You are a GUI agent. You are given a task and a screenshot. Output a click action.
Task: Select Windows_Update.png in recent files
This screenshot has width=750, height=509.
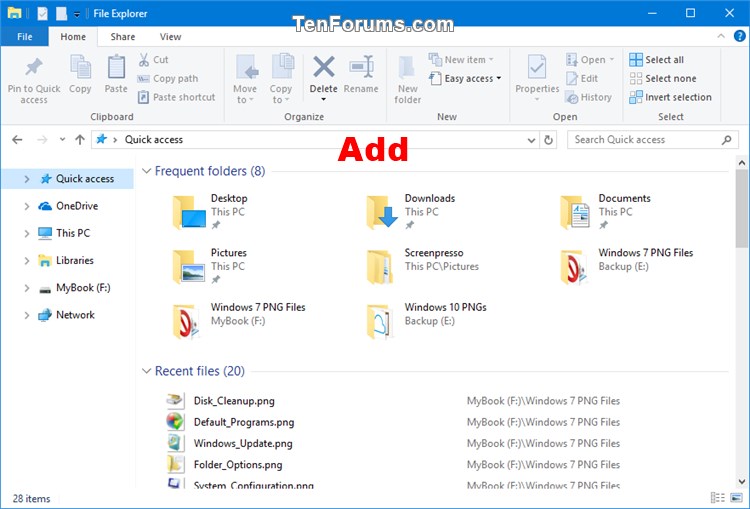[x=243, y=443]
